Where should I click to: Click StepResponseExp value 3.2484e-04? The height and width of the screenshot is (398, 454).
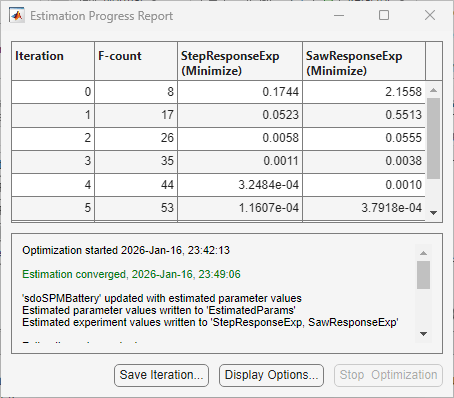240,185
